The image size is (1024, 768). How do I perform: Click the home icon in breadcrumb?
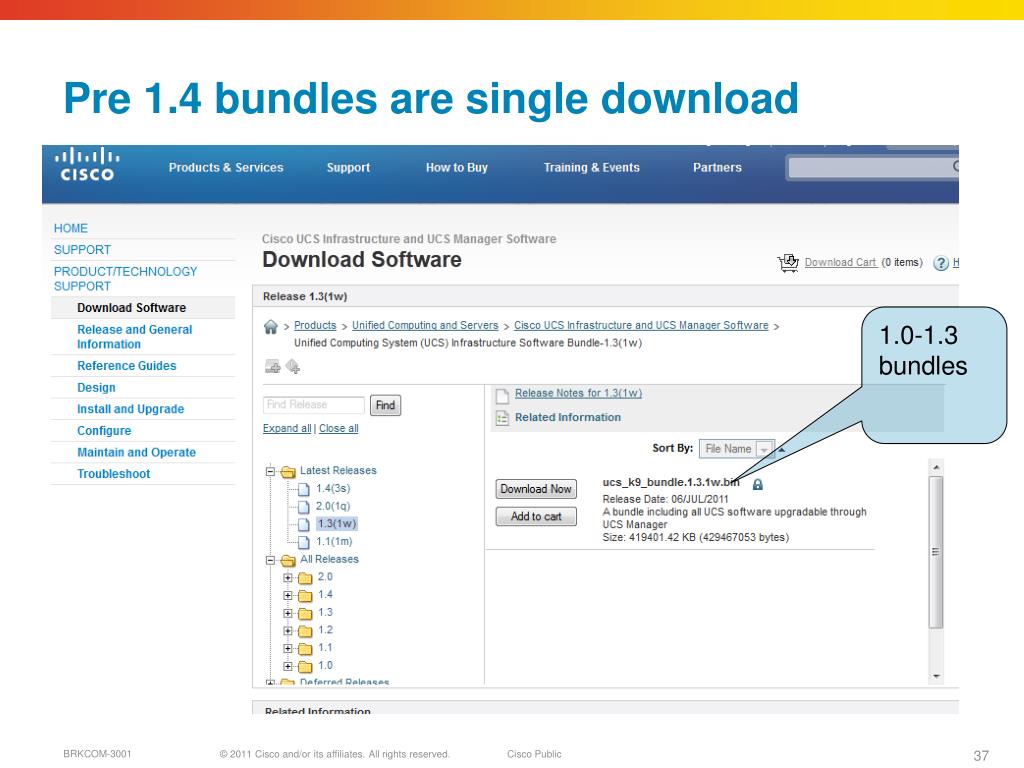tap(270, 327)
